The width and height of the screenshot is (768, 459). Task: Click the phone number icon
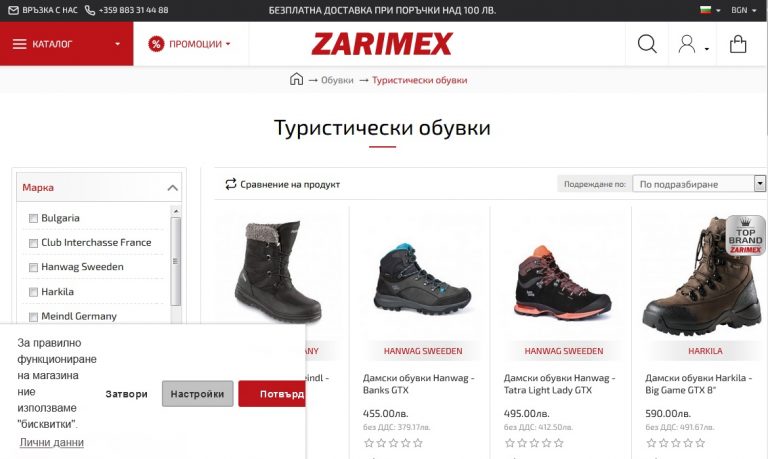90,10
